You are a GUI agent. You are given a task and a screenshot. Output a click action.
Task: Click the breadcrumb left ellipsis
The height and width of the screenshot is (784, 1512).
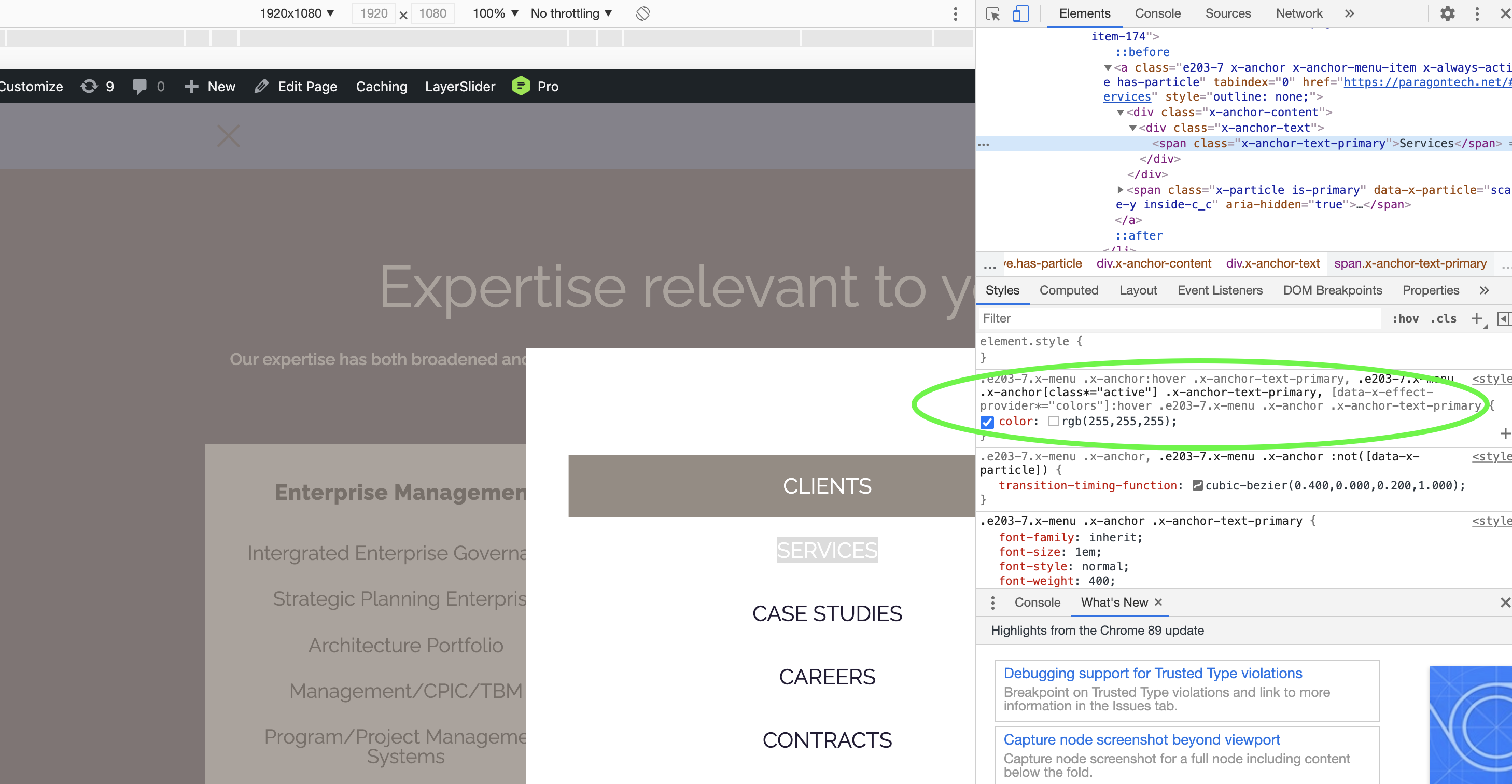coord(990,266)
